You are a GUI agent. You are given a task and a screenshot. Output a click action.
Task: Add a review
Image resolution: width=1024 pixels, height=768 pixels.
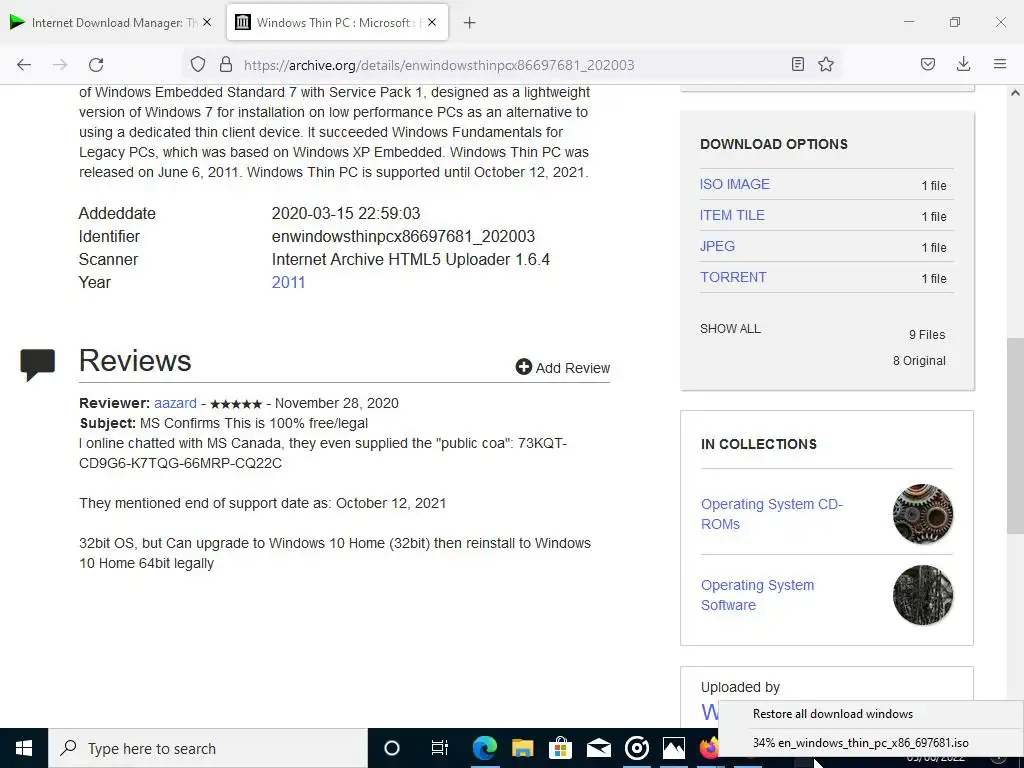click(x=562, y=368)
